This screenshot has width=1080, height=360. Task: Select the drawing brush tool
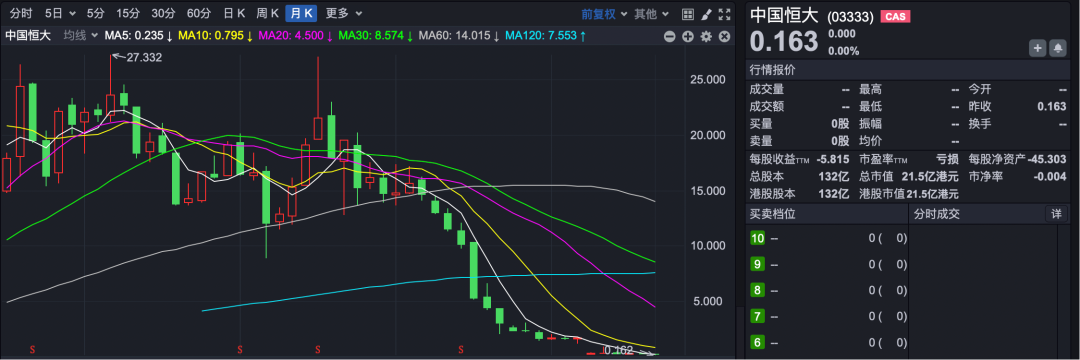(x=706, y=14)
